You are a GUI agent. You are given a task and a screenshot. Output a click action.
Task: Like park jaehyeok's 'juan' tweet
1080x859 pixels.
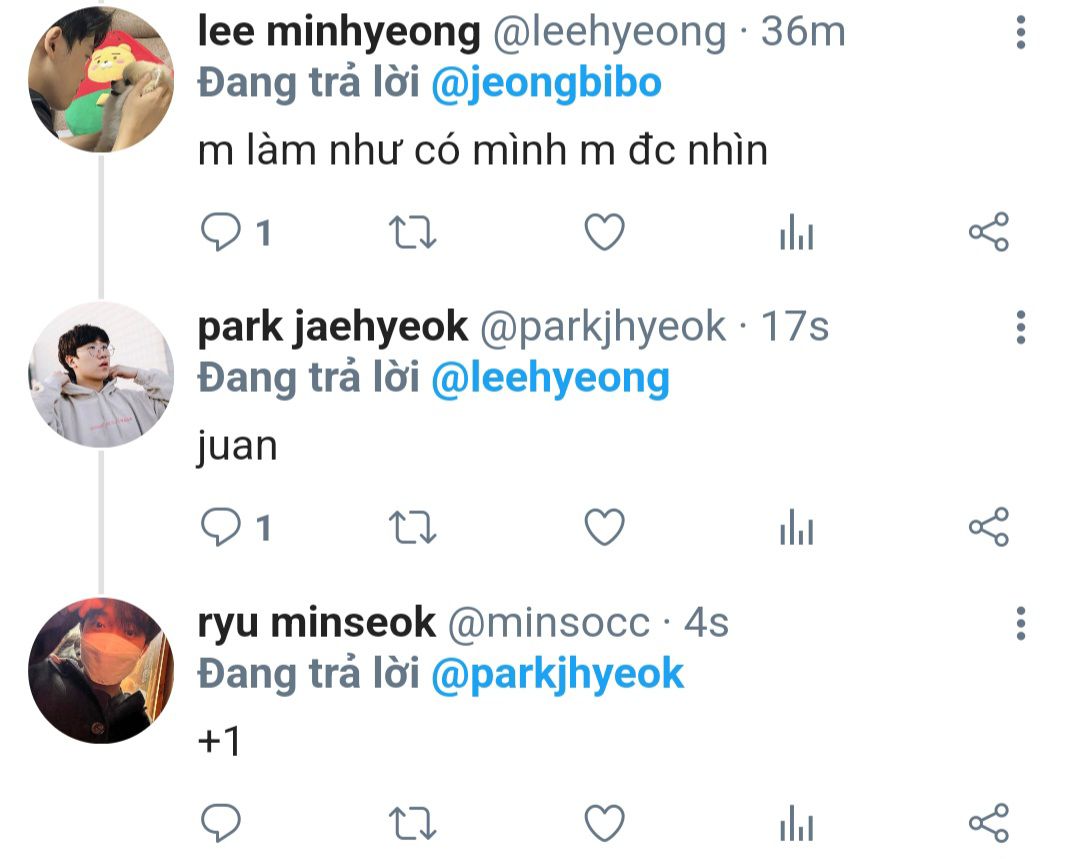[x=604, y=527]
